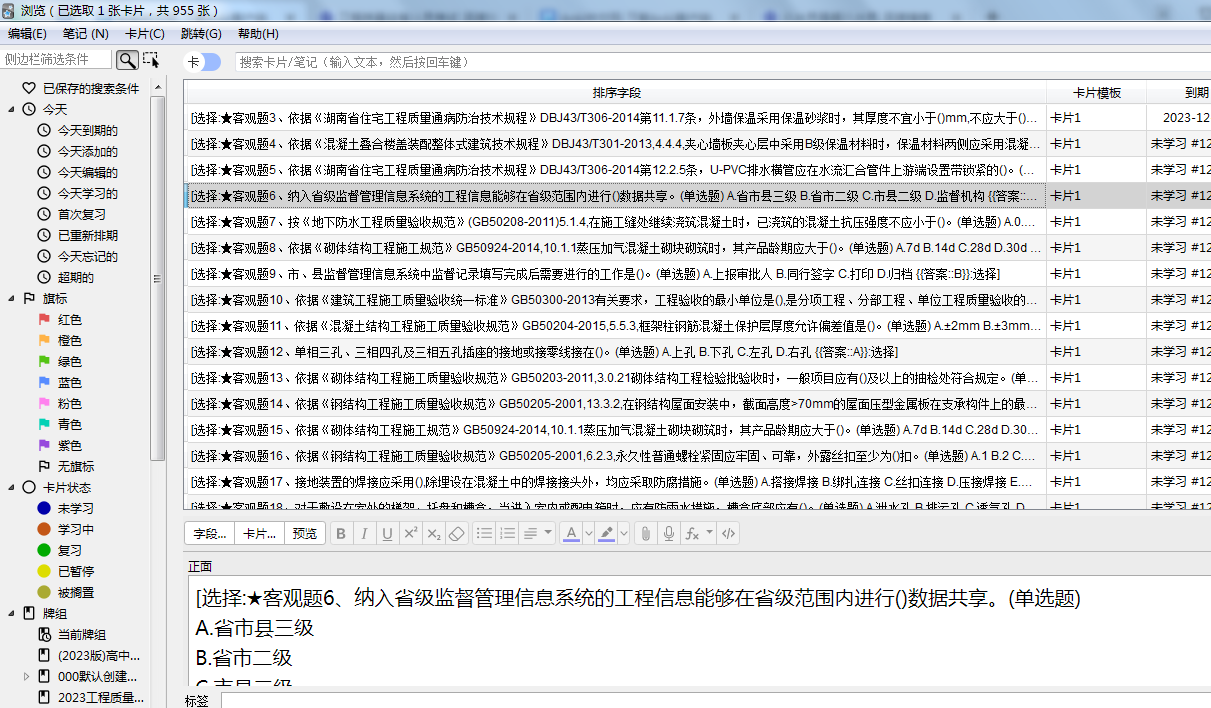Insert an ordered numbered list
The width and height of the screenshot is (1211, 708).
(507, 534)
